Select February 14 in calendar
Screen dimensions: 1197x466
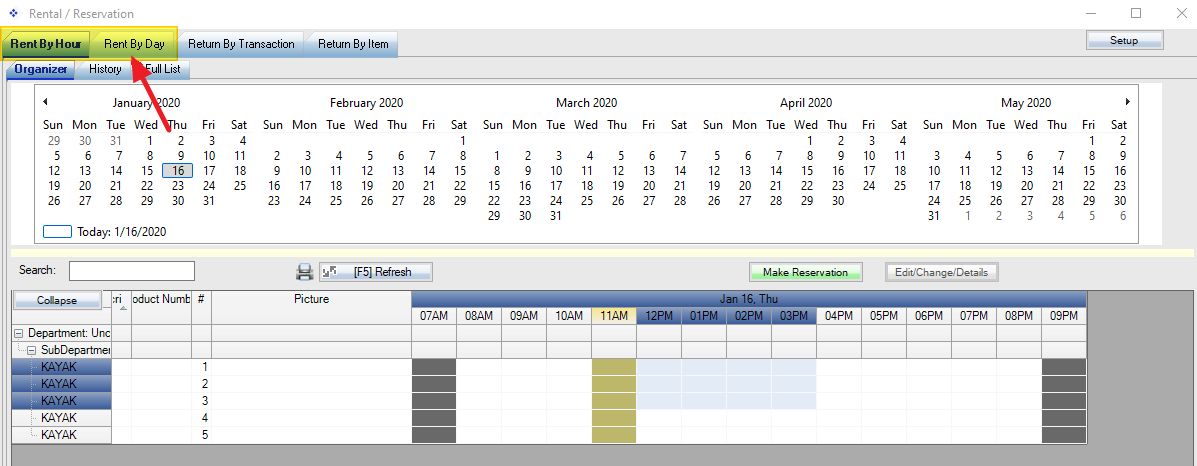[x=429, y=170]
